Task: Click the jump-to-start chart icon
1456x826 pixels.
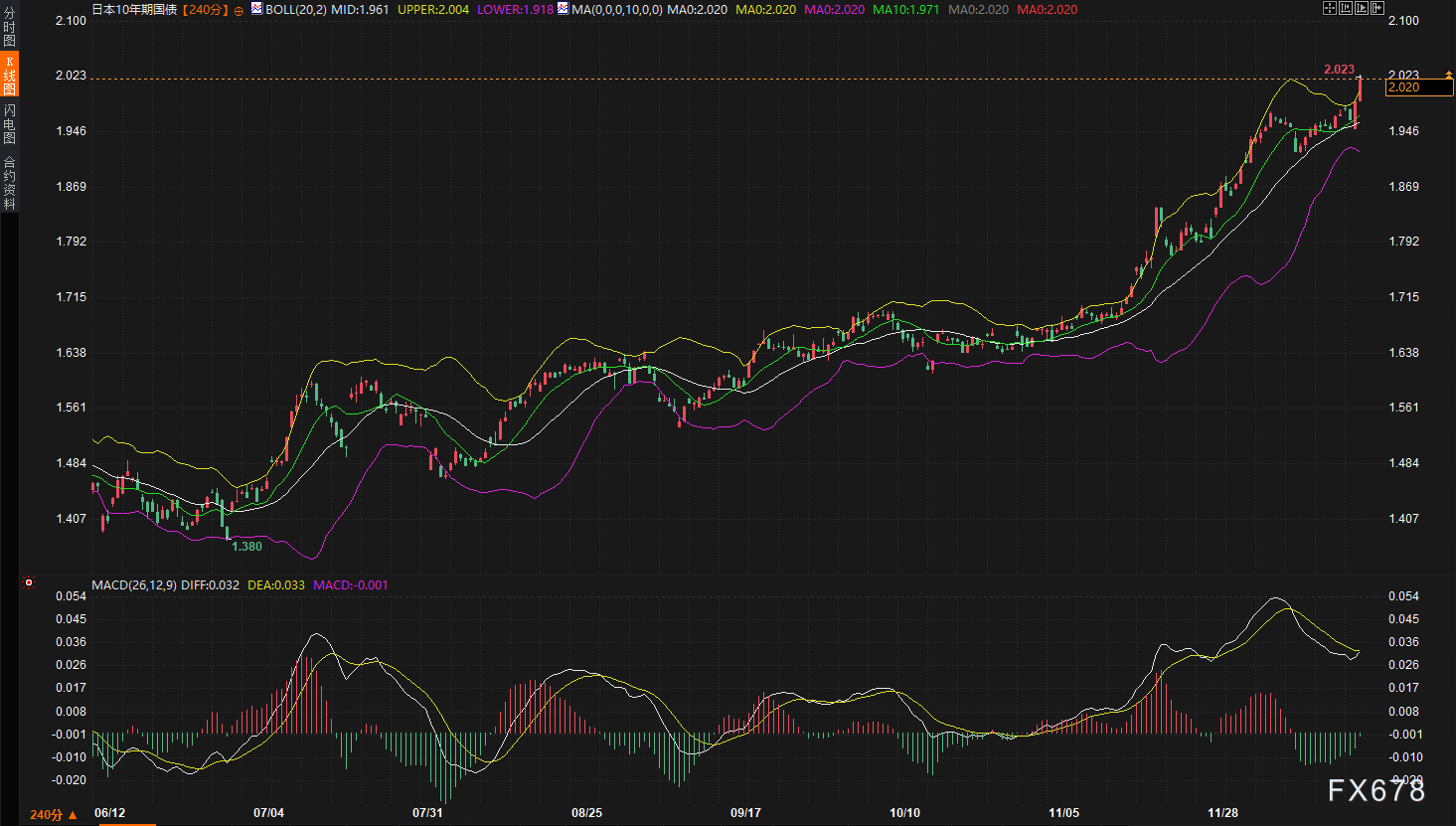Action: [1346, 8]
